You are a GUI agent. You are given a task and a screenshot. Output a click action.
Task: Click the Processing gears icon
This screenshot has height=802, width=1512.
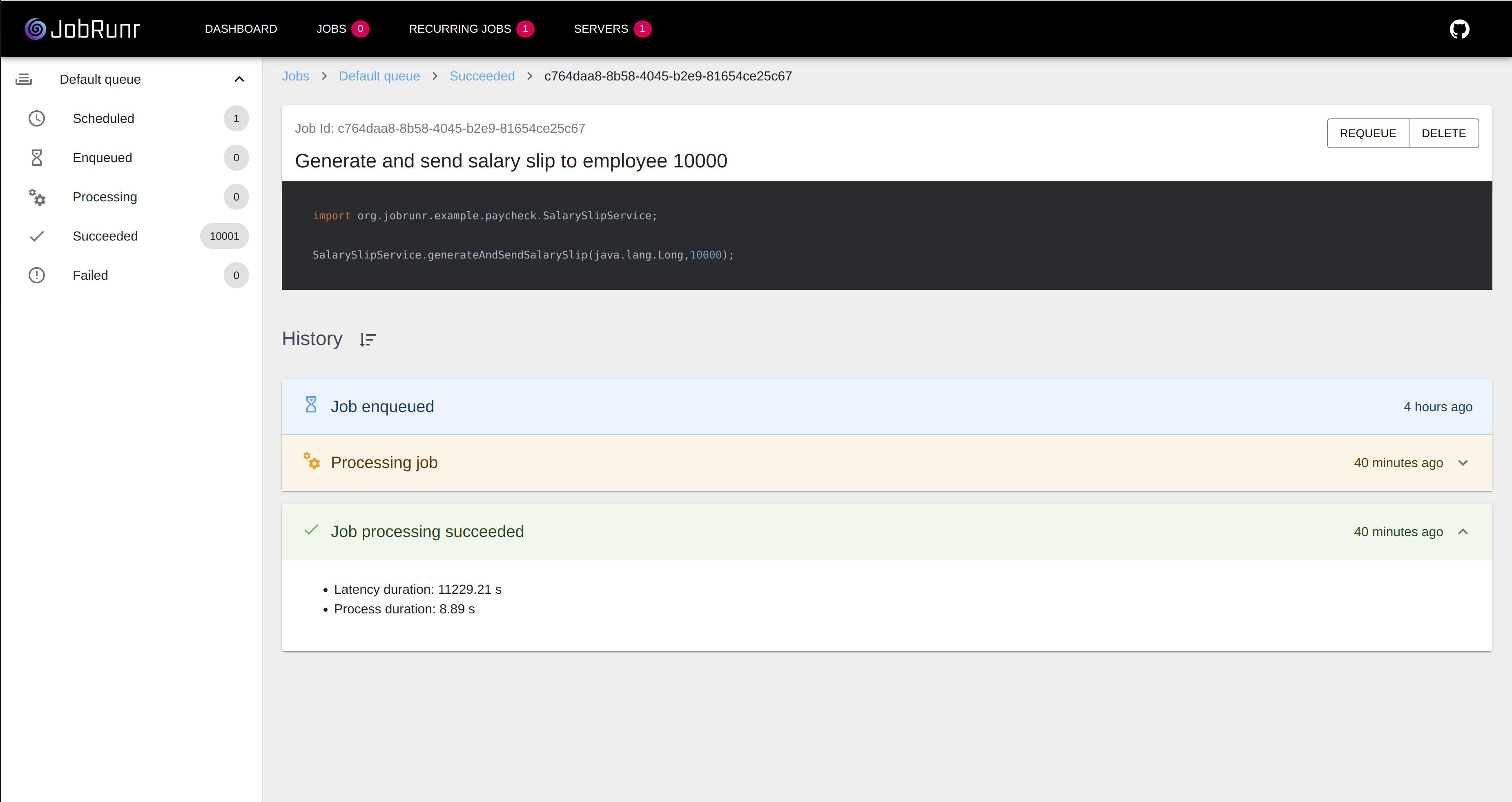[37, 197]
